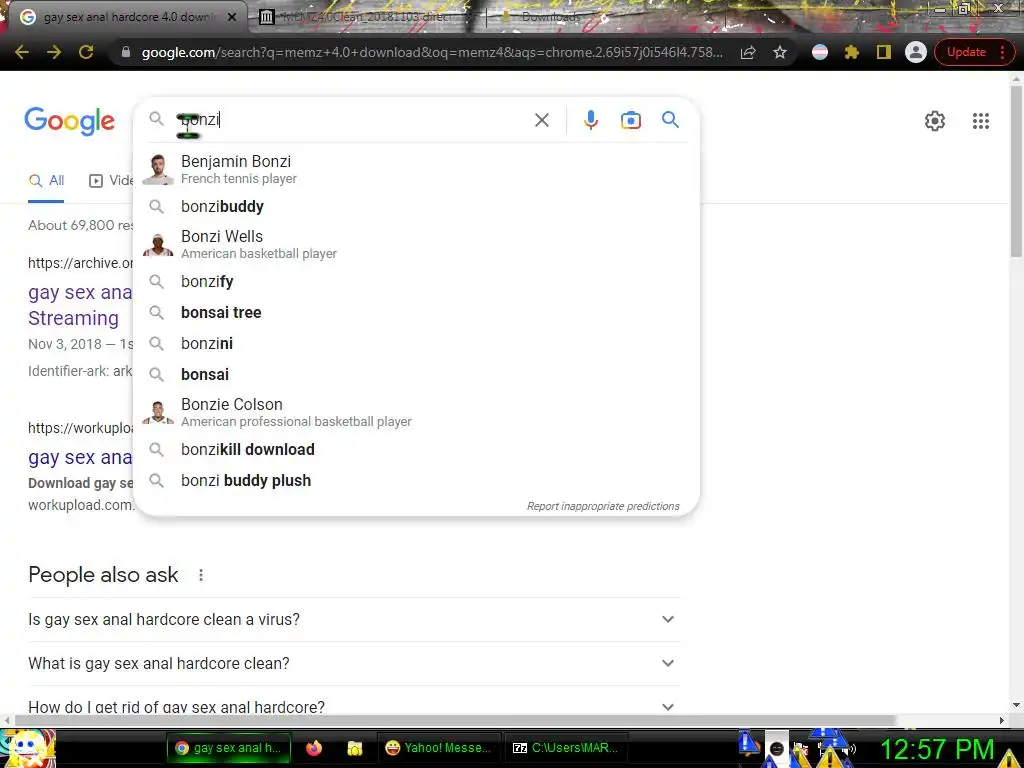Click the vertical scrollbar thumb
The width and height of the screenshot is (1024, 768).
pos(1016,170)
